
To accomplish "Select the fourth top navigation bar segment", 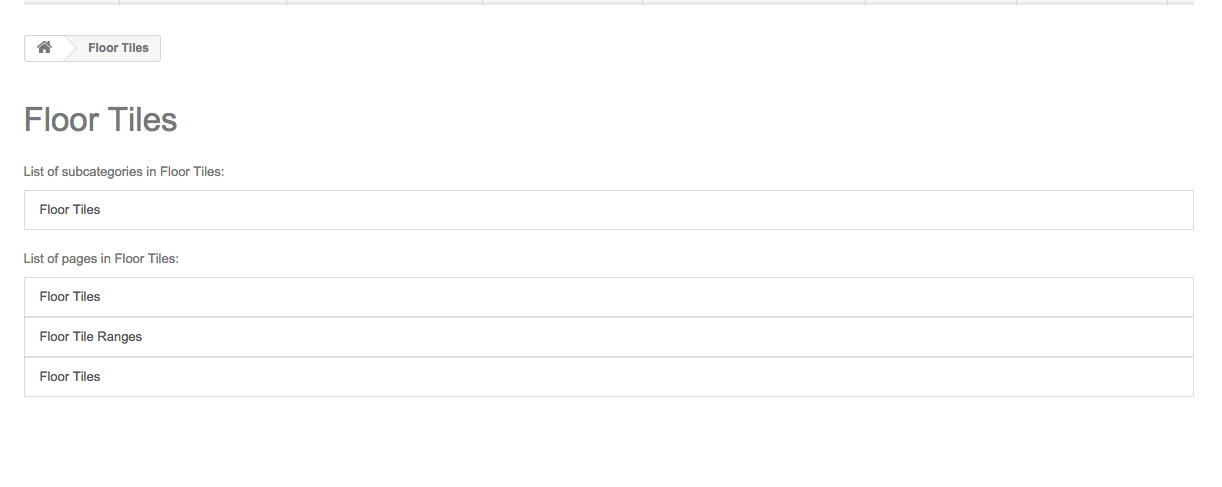I will 562,2.
